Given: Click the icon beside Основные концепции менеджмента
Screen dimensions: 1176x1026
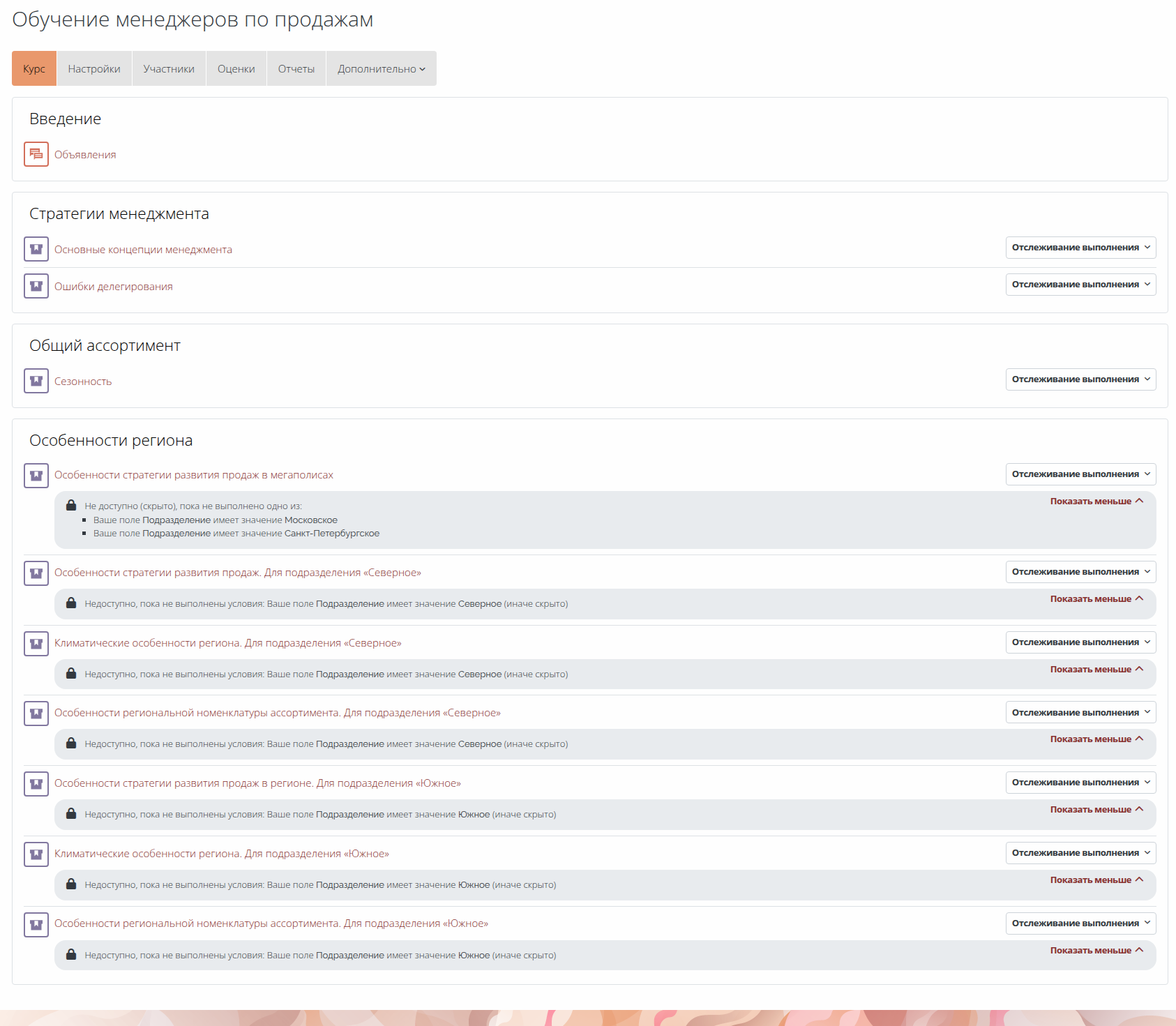Looking at the screenshot, I should point(36,249).
